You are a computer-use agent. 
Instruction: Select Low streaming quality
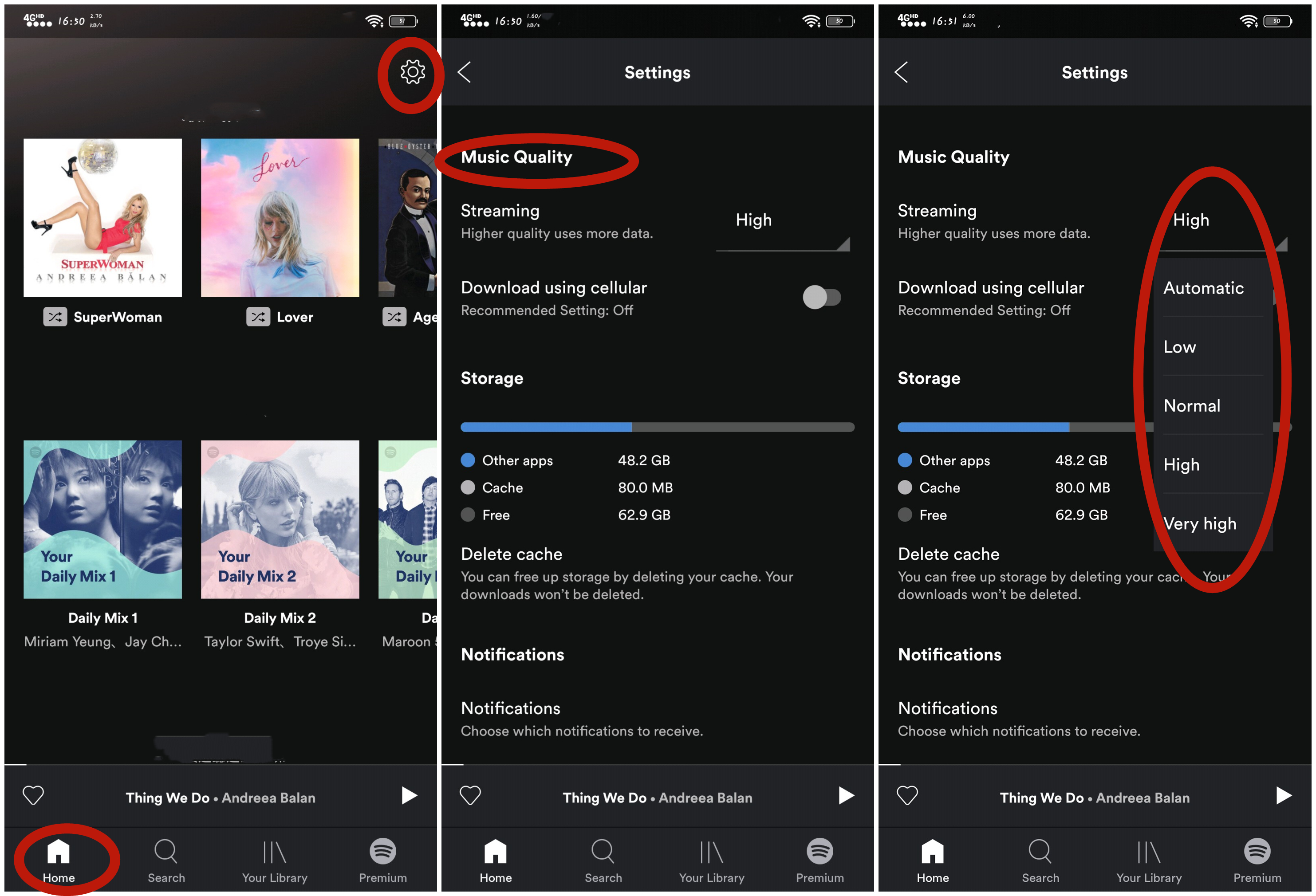pos(1212,347)
